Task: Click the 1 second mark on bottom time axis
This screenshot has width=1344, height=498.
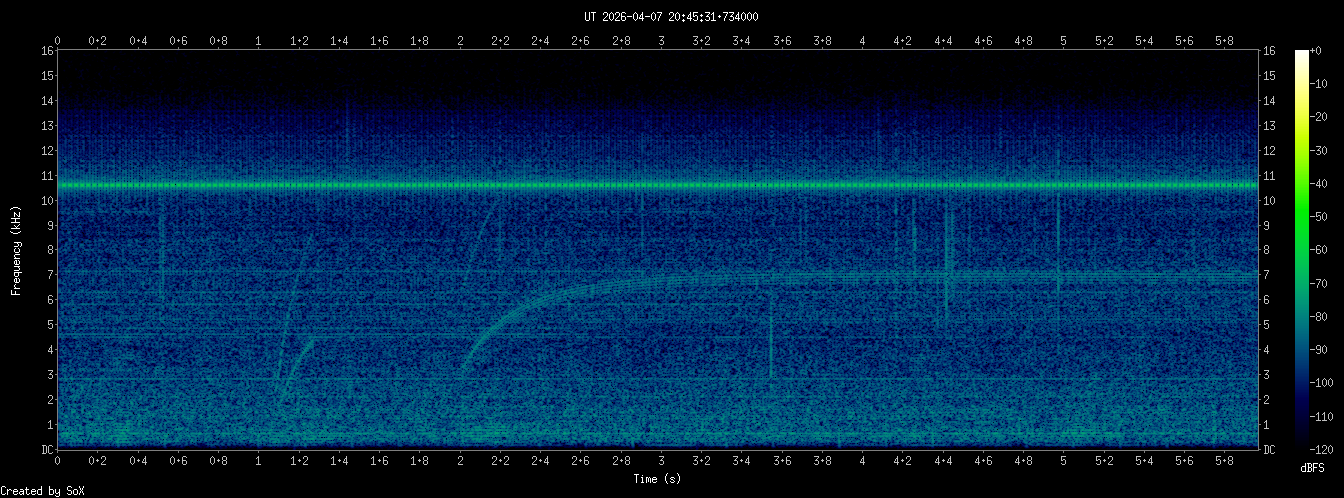Action: [259, 461]
